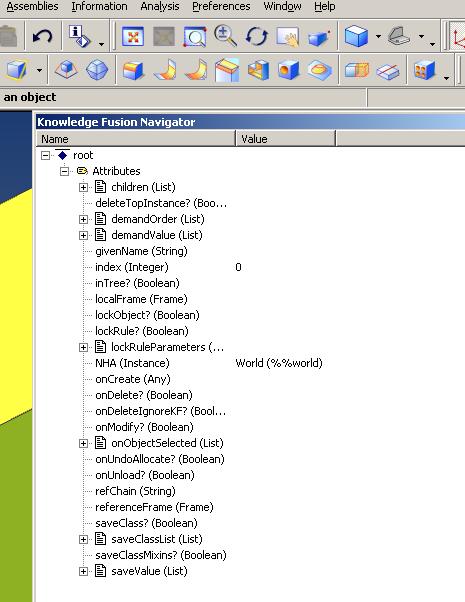Select inTree? (Boolean) row
Viewport: 465px width, 602px height.
coord(137,283)
